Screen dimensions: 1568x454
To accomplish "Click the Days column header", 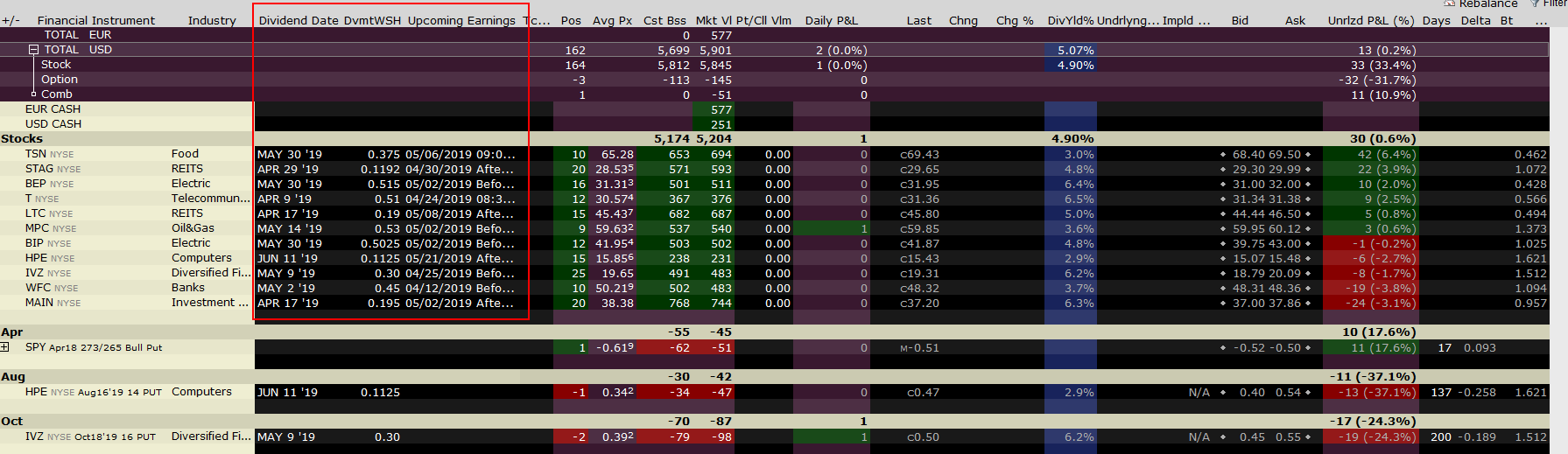I will pyautogui.click(x=1437, y=20).
